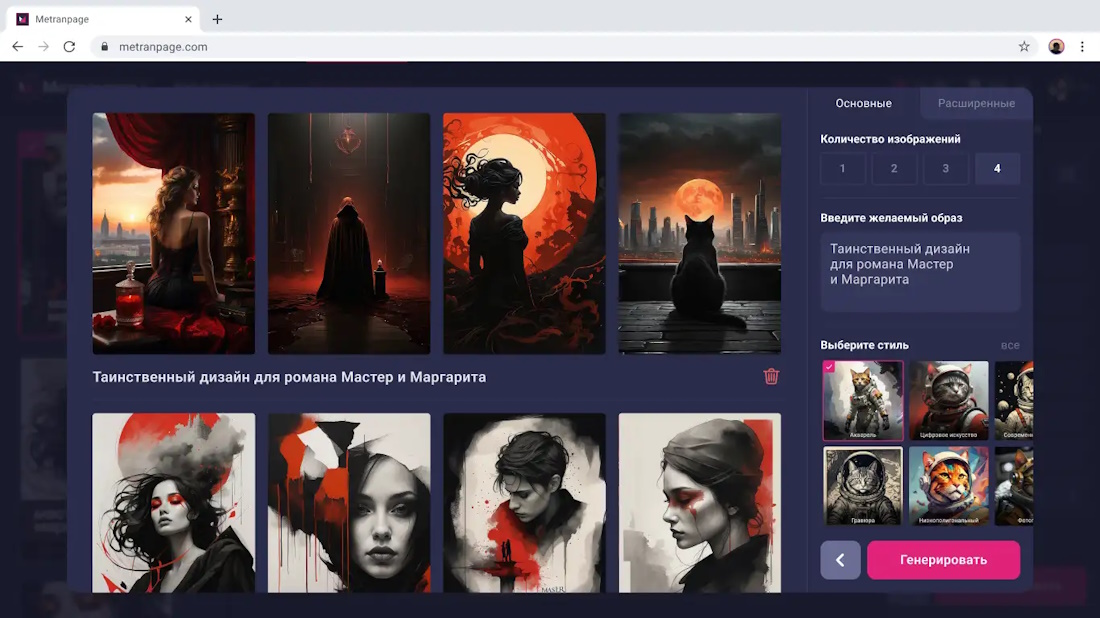Switch to the Расширенные tab
Image resolution: width=1100 pixels, height=618 pixels.
(x=975, y=104)
